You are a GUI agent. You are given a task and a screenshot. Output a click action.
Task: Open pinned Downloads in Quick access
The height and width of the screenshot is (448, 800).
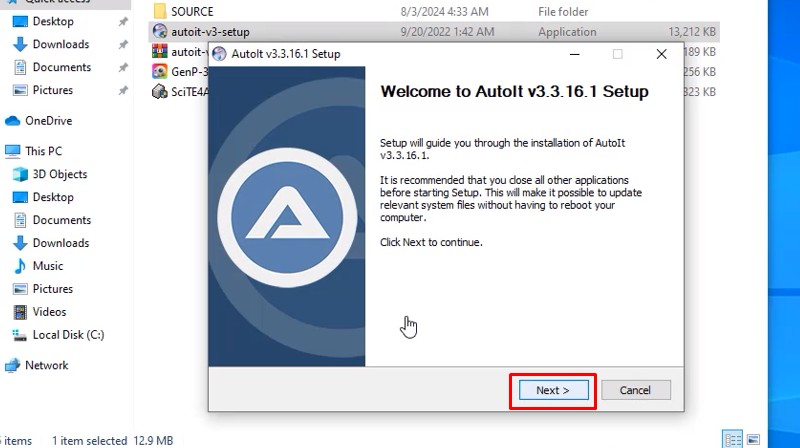pyautogui.click(x=60, y=44)
